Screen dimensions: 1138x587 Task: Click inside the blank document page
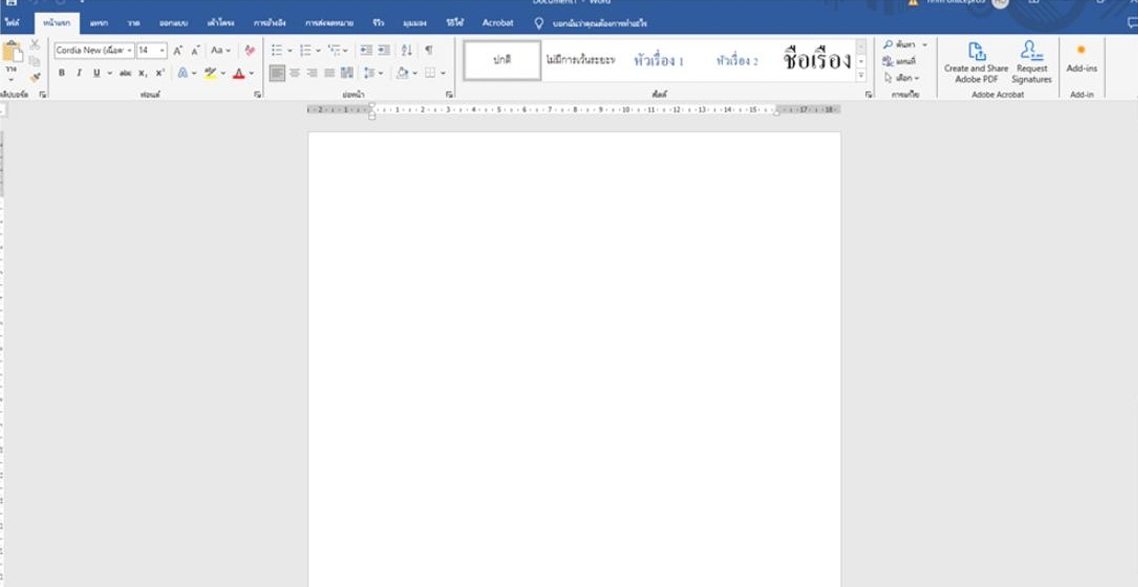[574, 350]
